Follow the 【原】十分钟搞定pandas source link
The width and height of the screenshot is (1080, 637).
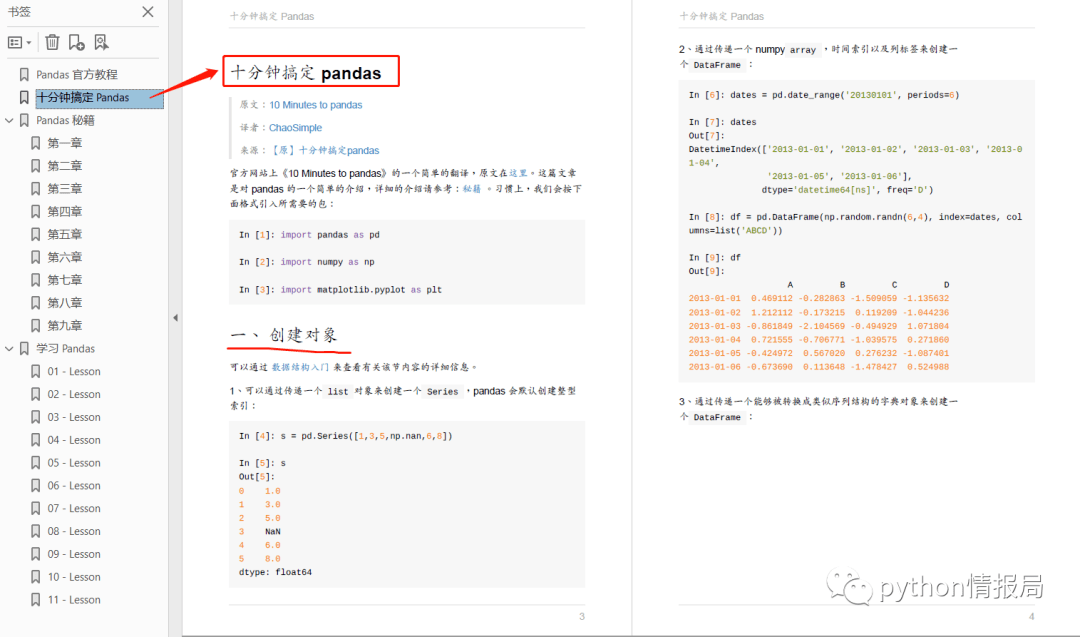324,150
